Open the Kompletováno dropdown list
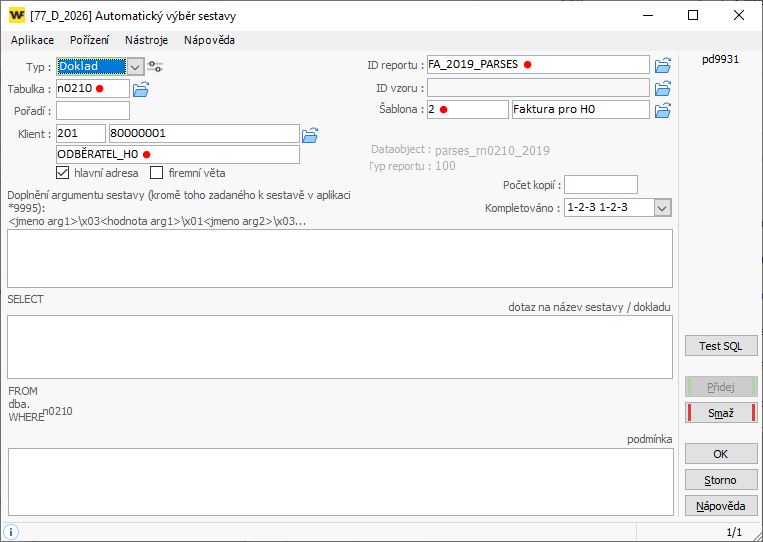The width and height of the screenshot is (763, 542). pyautogui.click(x=662, y=207)
